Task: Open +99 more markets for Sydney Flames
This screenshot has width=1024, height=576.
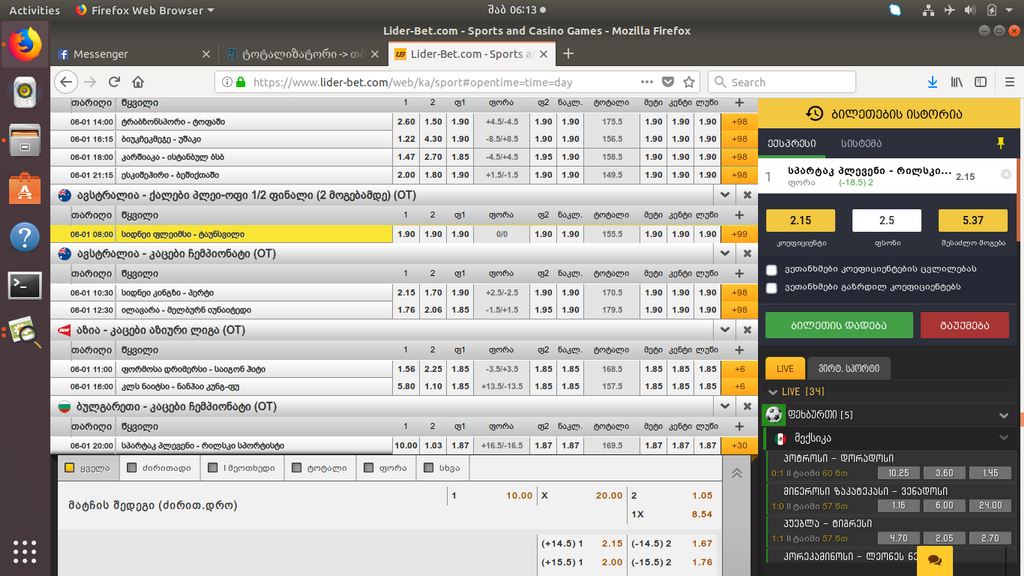Action: [x=739, y=234]
